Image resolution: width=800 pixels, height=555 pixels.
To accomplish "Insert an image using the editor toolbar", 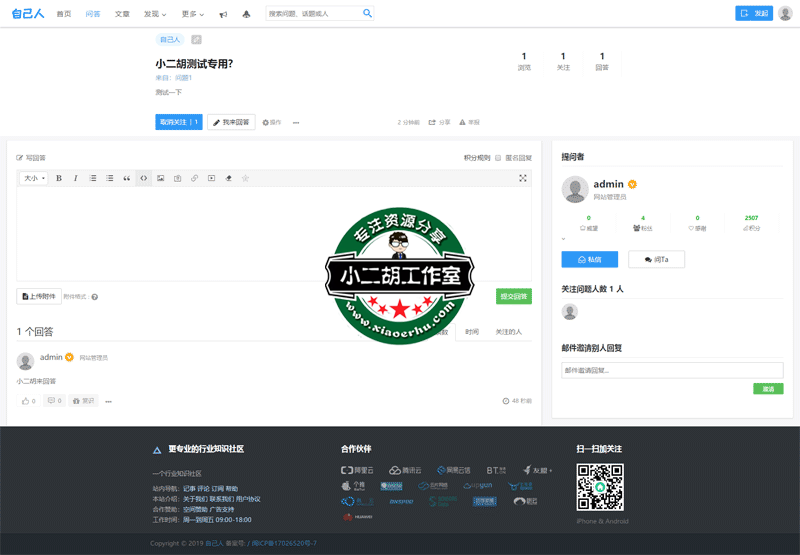I will click(160, 178).
